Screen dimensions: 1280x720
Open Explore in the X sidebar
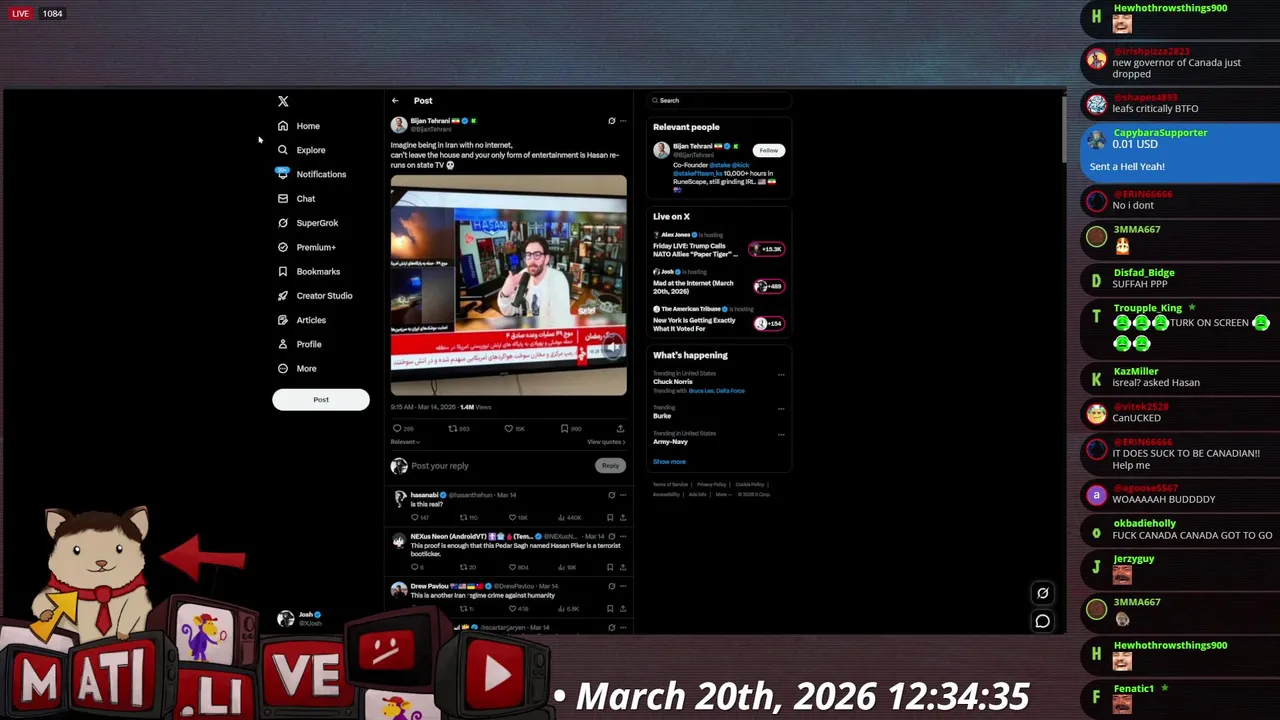(x=301, y=150)
